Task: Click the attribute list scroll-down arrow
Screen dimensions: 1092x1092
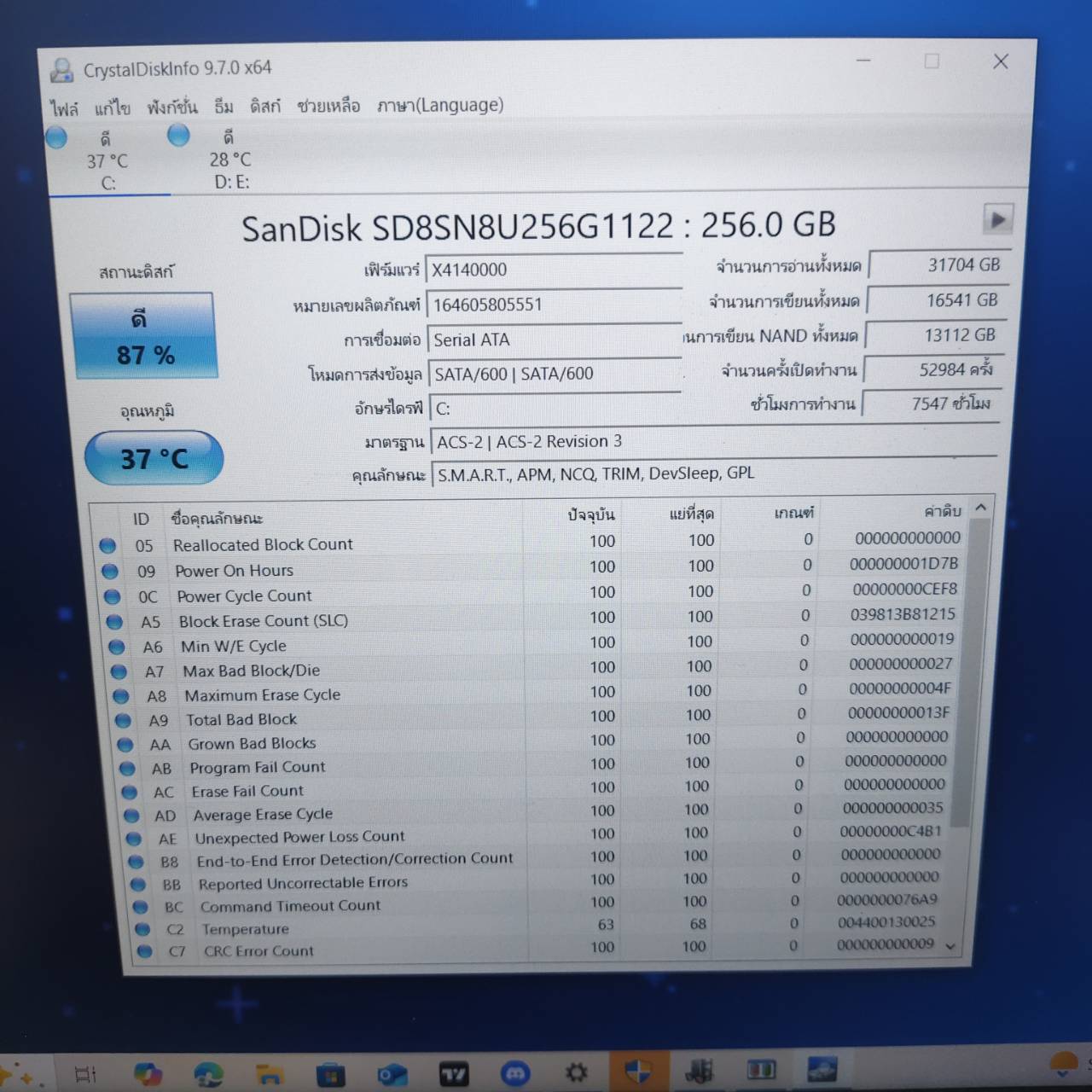Action: pyautogui.click(x=951, y=946)
